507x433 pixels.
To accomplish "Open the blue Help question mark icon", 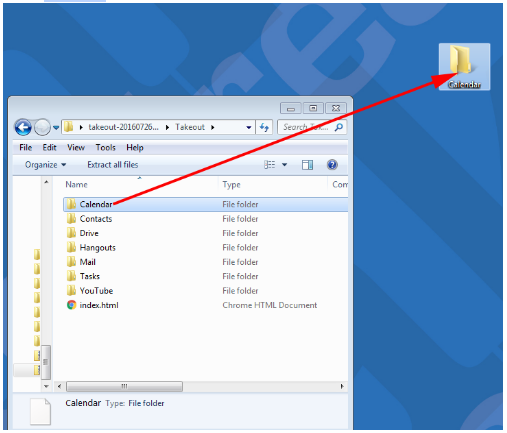I will click(x=332, y=165).
